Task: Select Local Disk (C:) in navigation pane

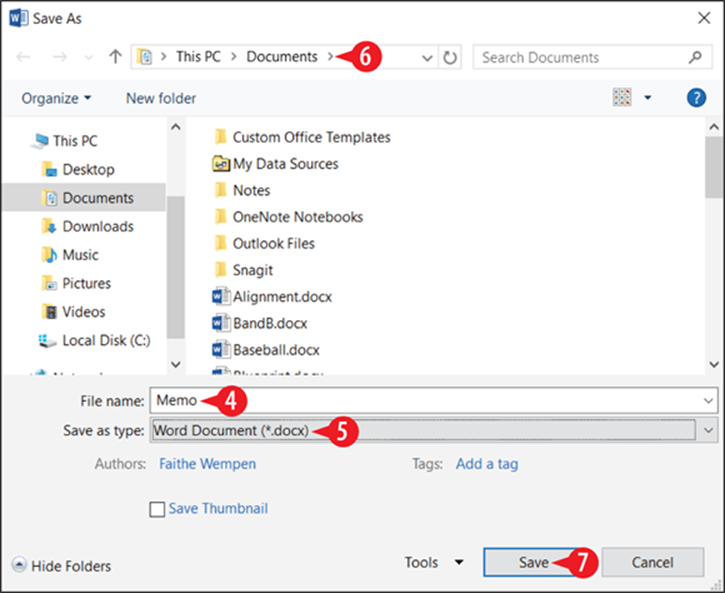Action: tap(94, 341)
